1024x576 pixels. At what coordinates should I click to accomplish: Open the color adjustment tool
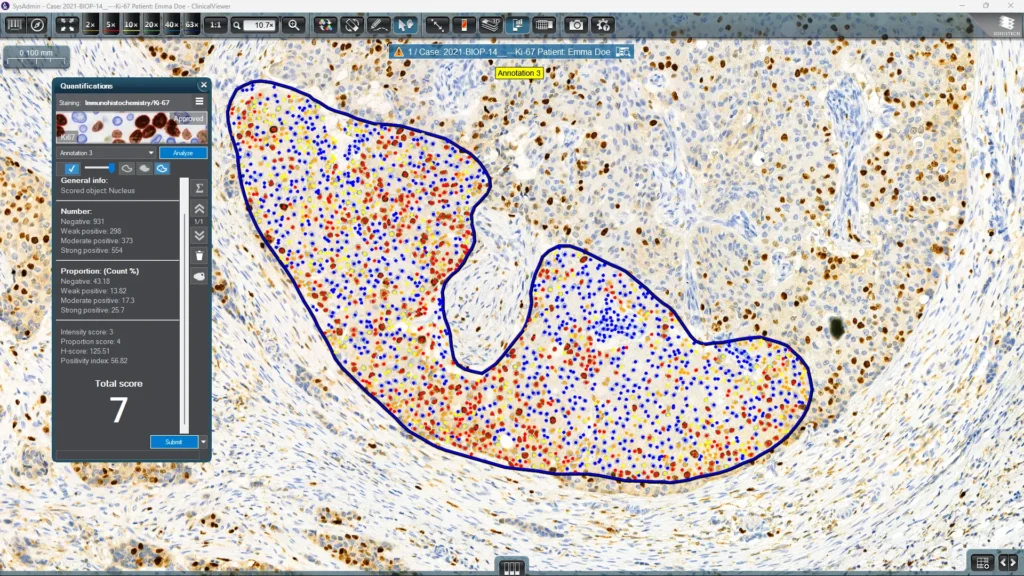click(325, 25)
